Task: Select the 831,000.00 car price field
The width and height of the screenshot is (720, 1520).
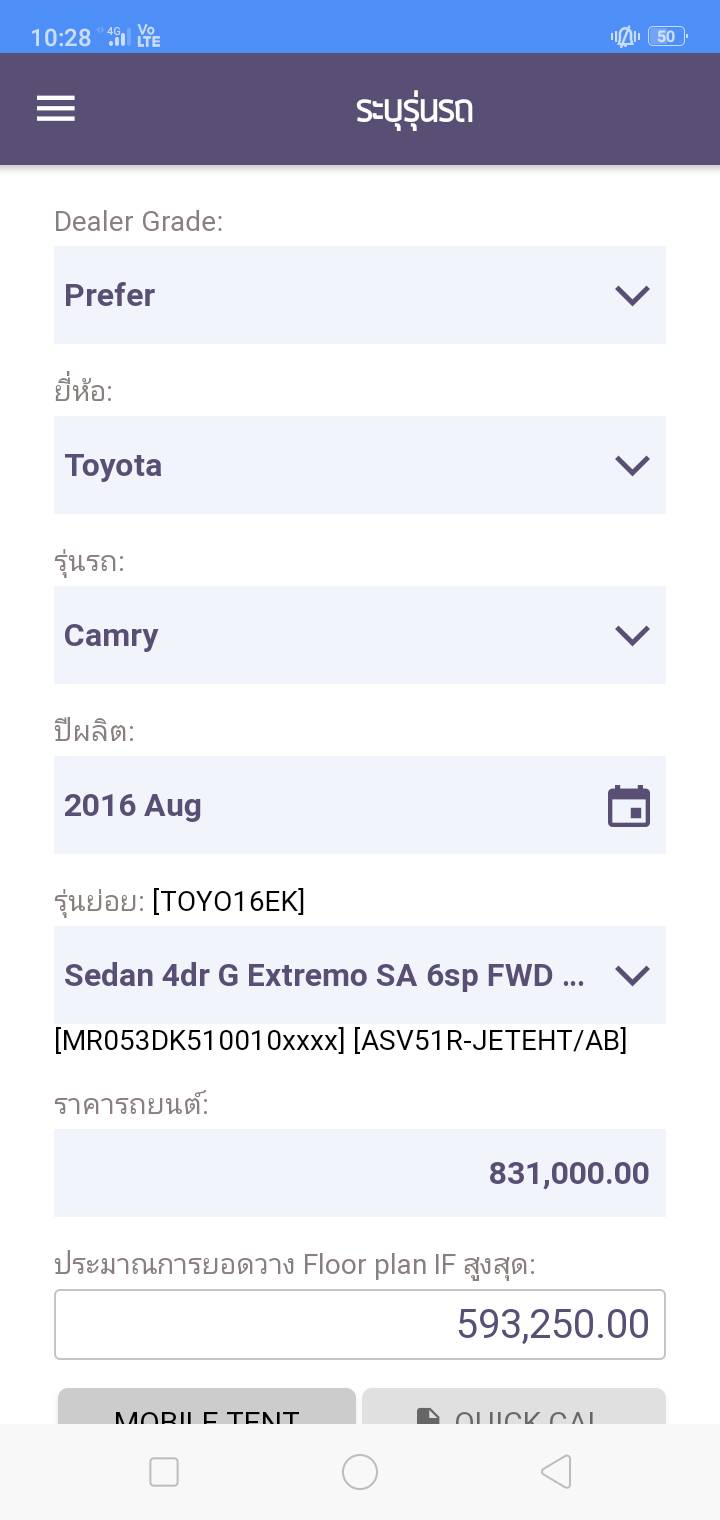Action: click(359, 1173)
